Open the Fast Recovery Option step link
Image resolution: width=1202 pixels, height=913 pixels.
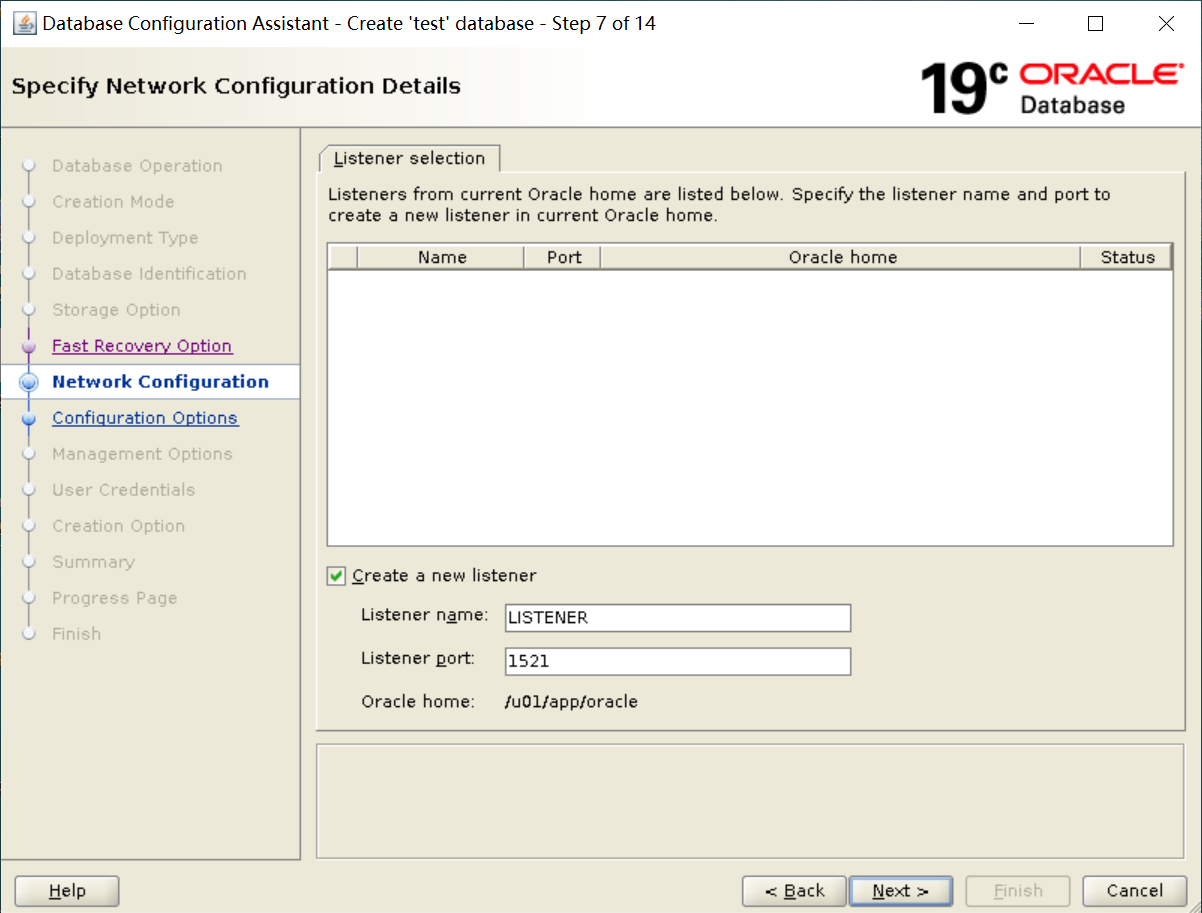[142, 346]
